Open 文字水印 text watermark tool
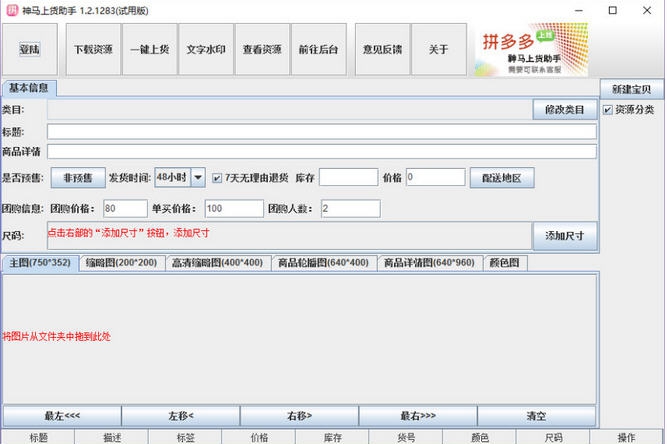Image resolution: width=667 pixels, height=444 pixels. tap(206, 49)
